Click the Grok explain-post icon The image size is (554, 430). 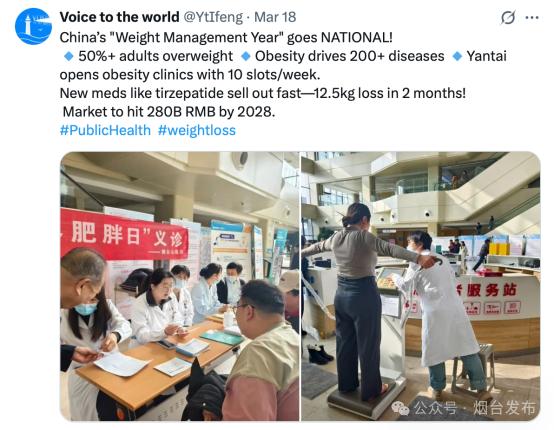508,17
